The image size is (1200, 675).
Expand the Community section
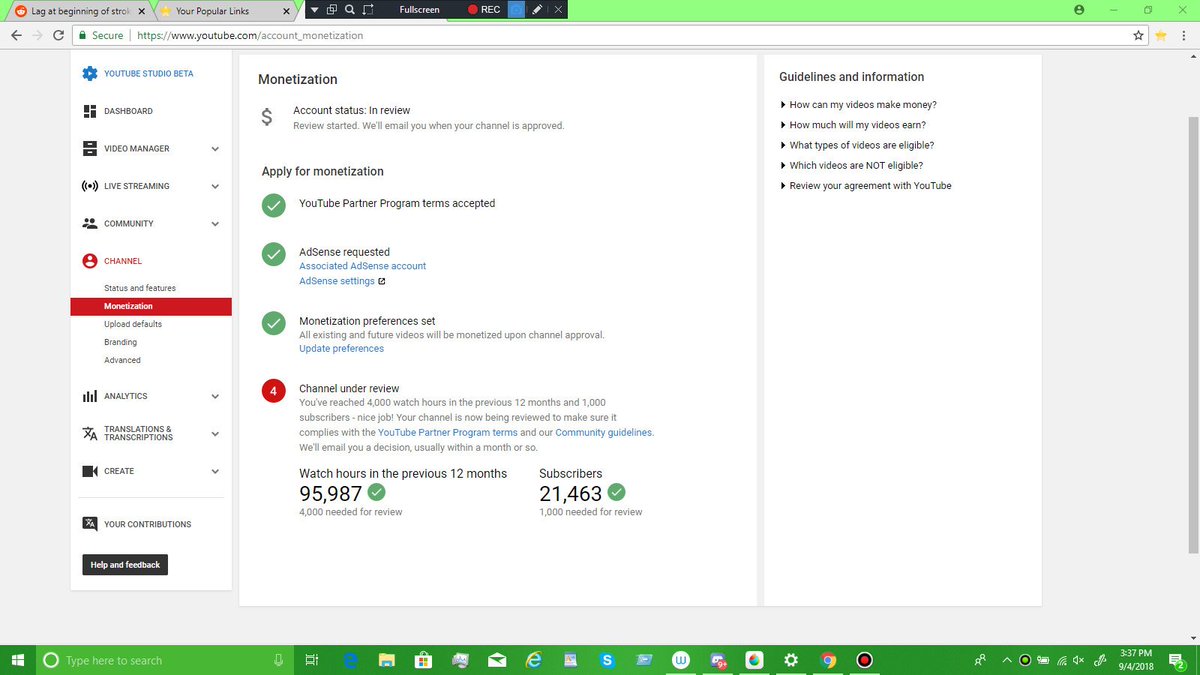[215, 224]
